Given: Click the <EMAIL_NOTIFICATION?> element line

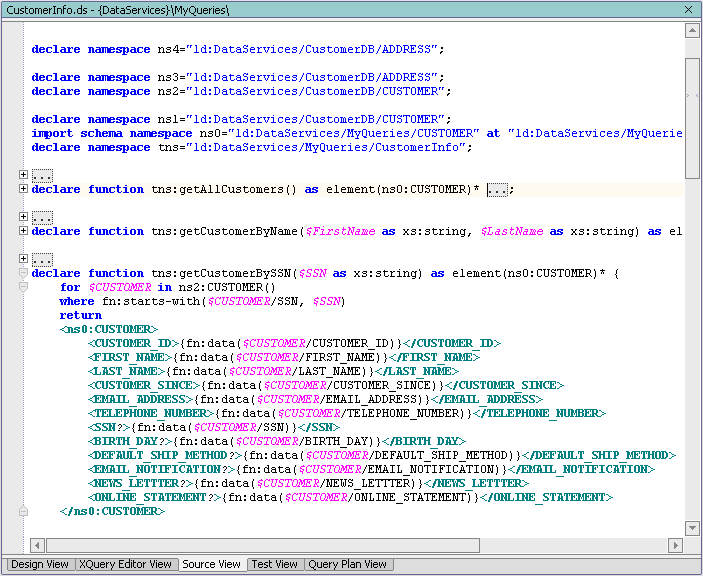Looking at the screenshot, I should pyautogui.click(x=372, y=469).
